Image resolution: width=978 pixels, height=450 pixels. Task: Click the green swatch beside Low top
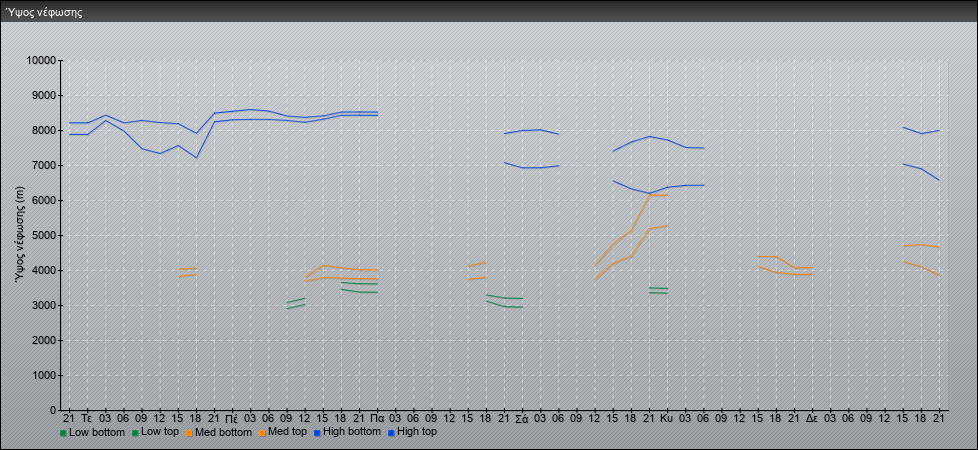pos(135,433)
